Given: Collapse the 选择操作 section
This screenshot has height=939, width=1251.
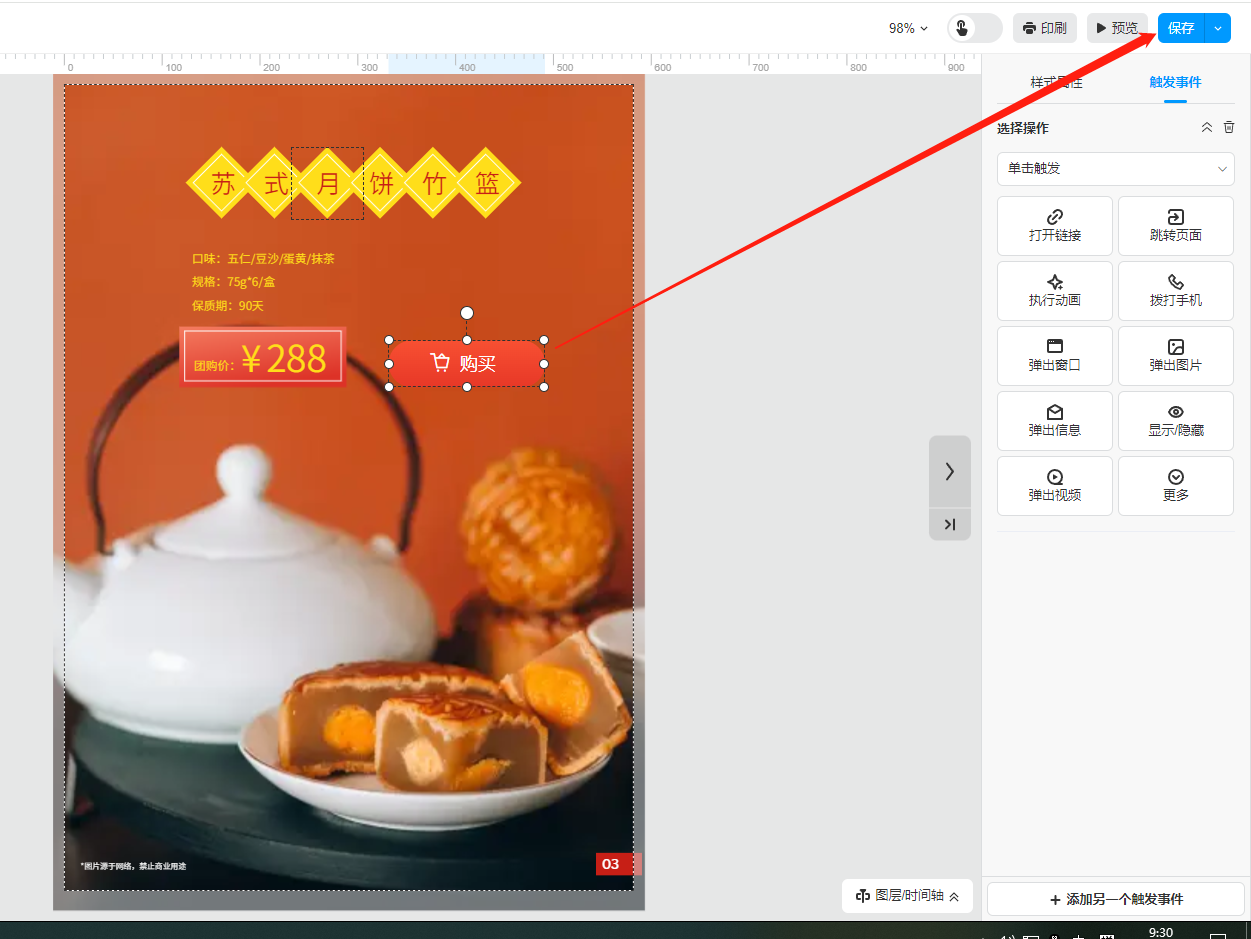Looking at the screenshot, I should tap(1206, 128).
